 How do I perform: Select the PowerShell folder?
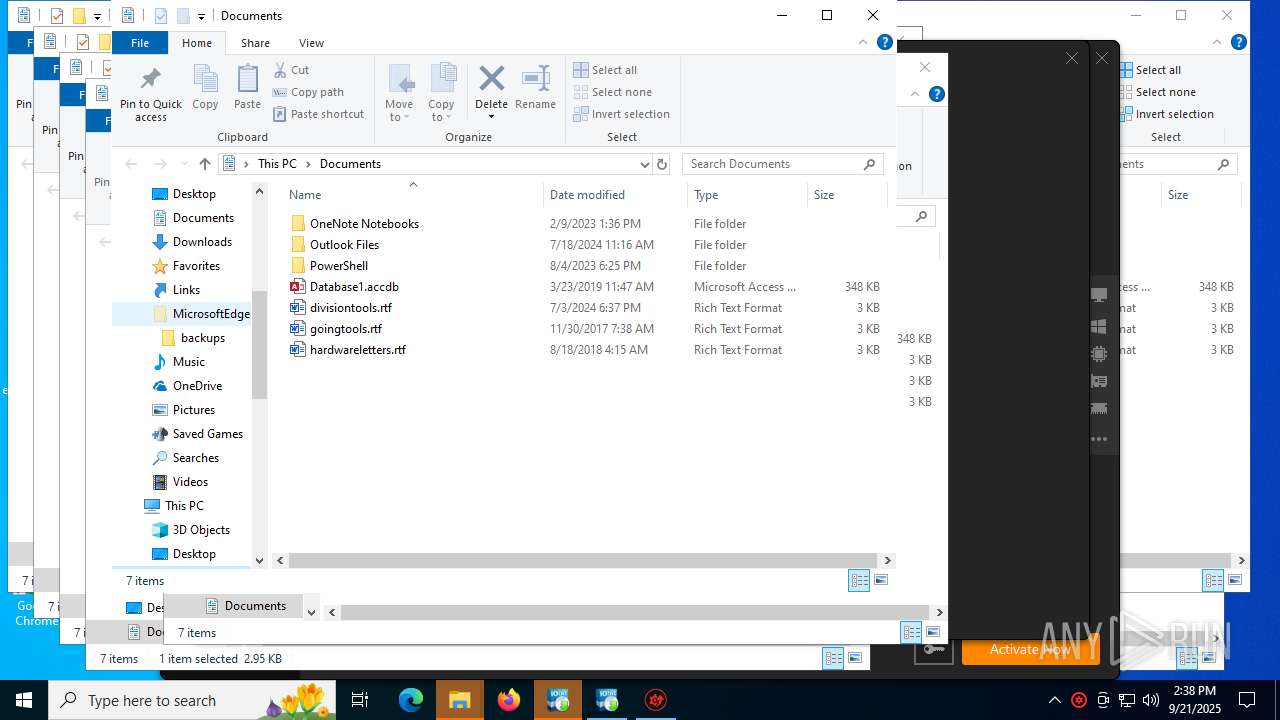(x=339, y=266)
